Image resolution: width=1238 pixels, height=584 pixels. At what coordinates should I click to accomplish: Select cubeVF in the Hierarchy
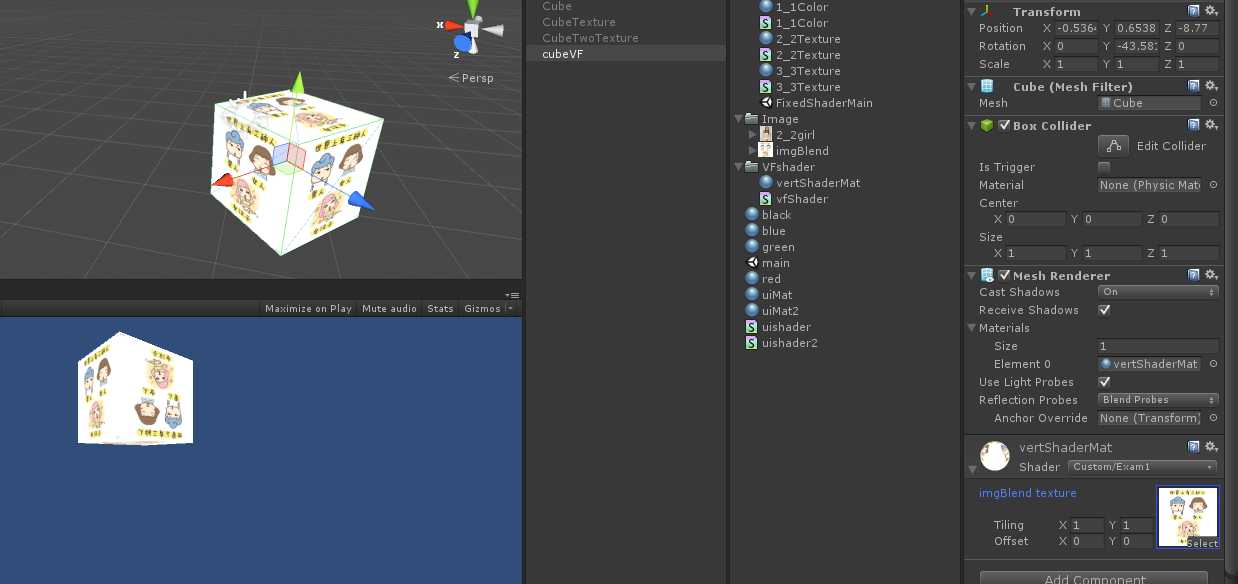[626, 54]
